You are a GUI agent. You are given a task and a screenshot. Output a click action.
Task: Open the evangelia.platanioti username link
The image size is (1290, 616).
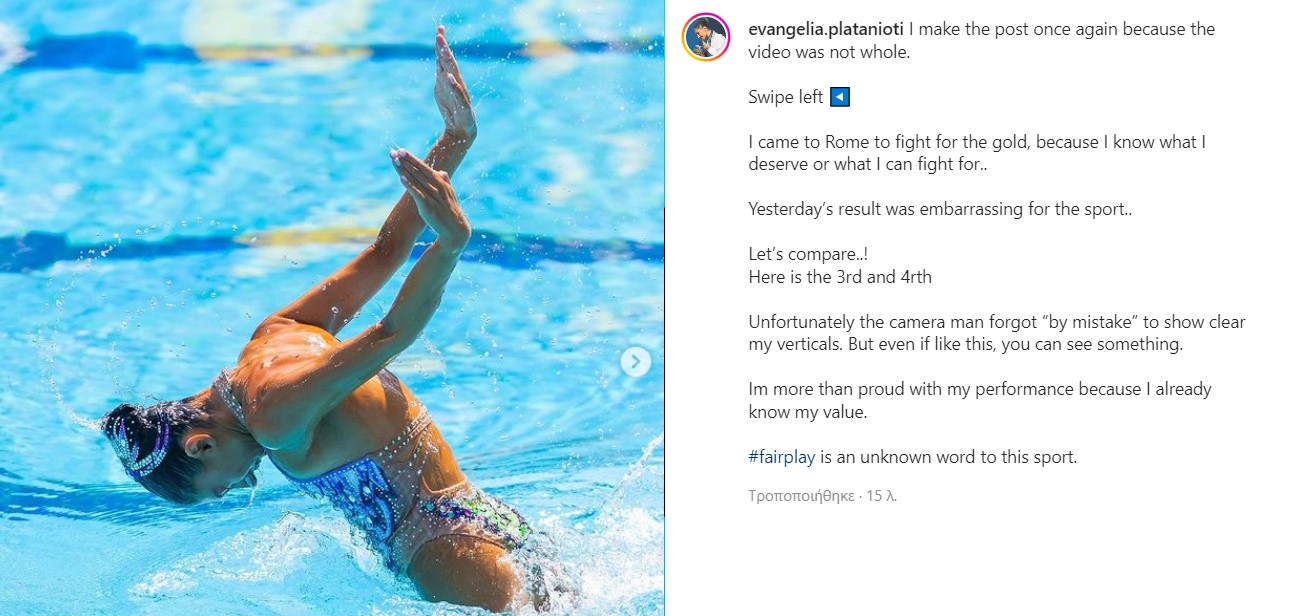[826, 29]
